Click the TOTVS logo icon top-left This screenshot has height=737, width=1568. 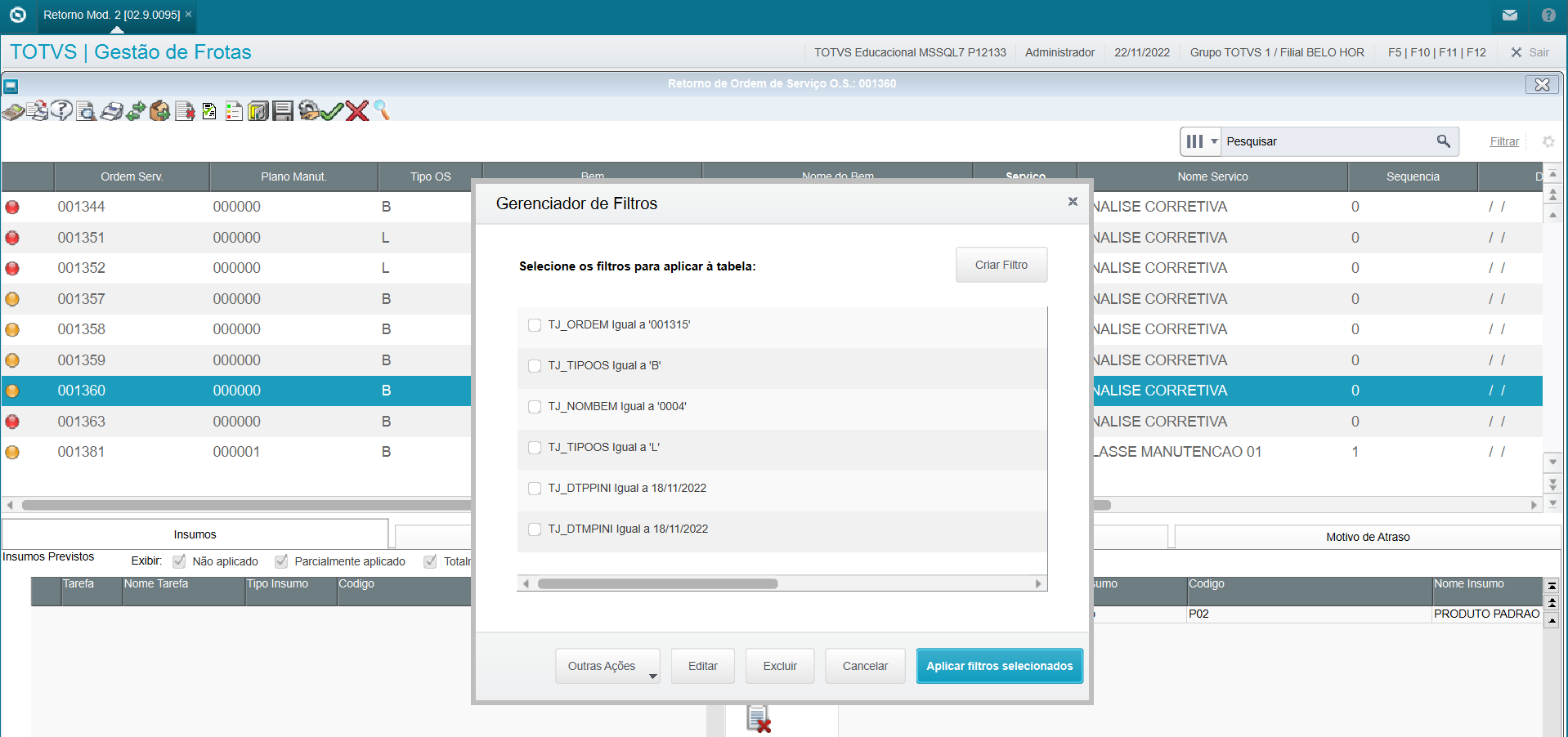[x=17, y=15]
